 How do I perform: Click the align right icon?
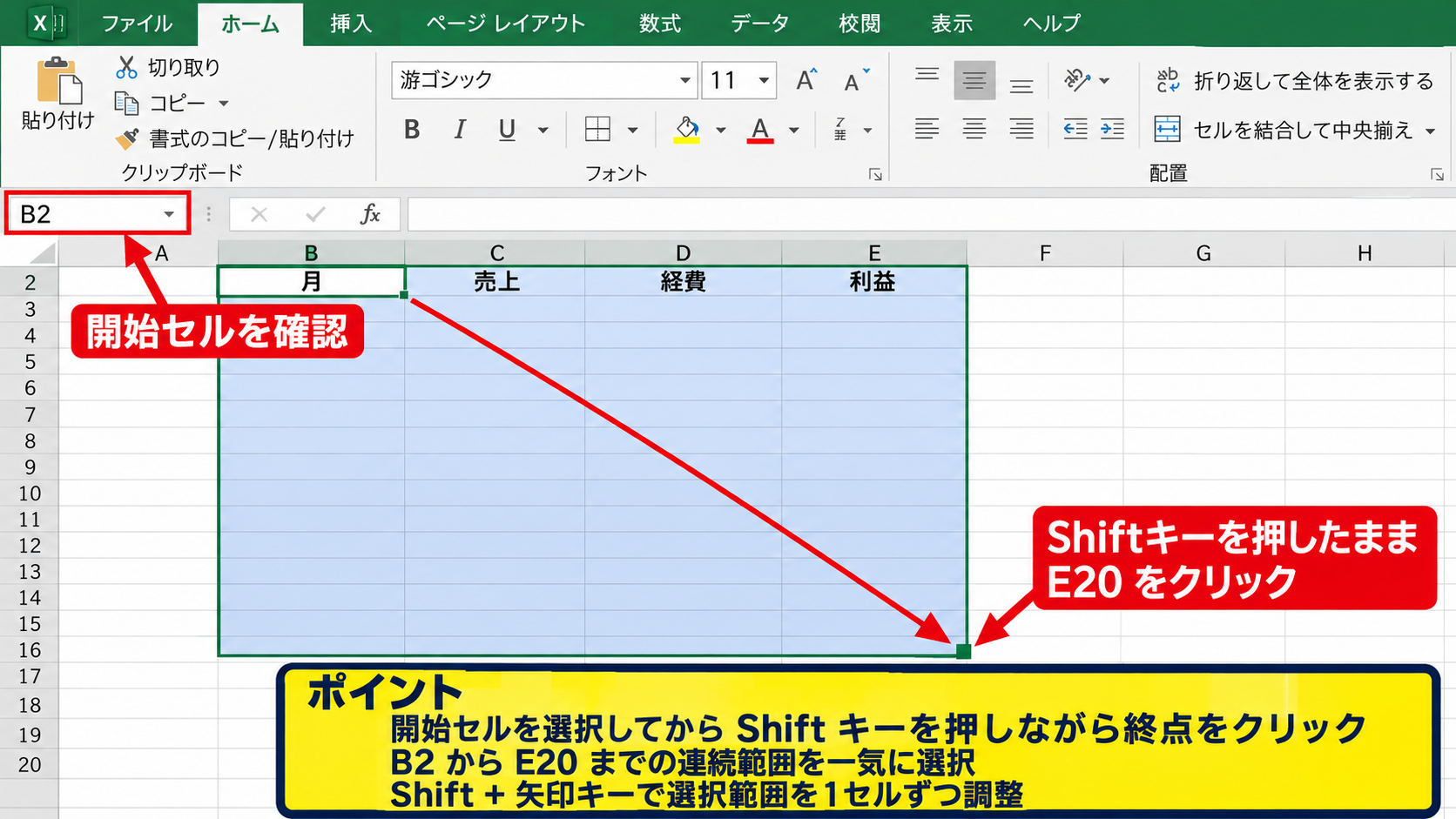[x=1021, y=130]
